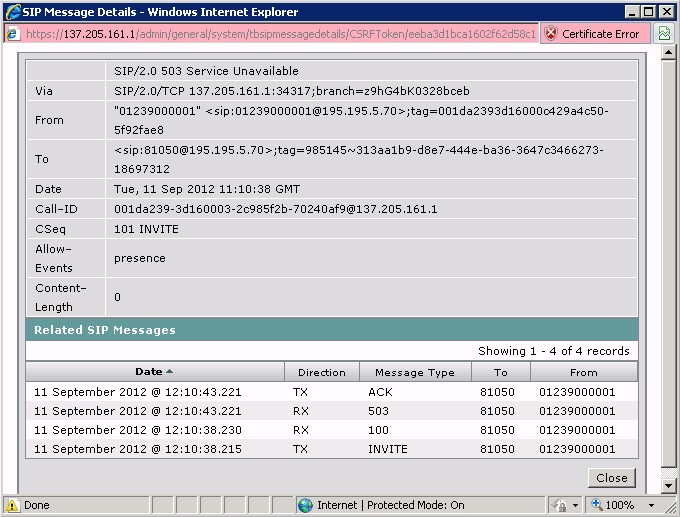
Task: Open the zoom level dropdown arrow
Action: tap(651, 505)
